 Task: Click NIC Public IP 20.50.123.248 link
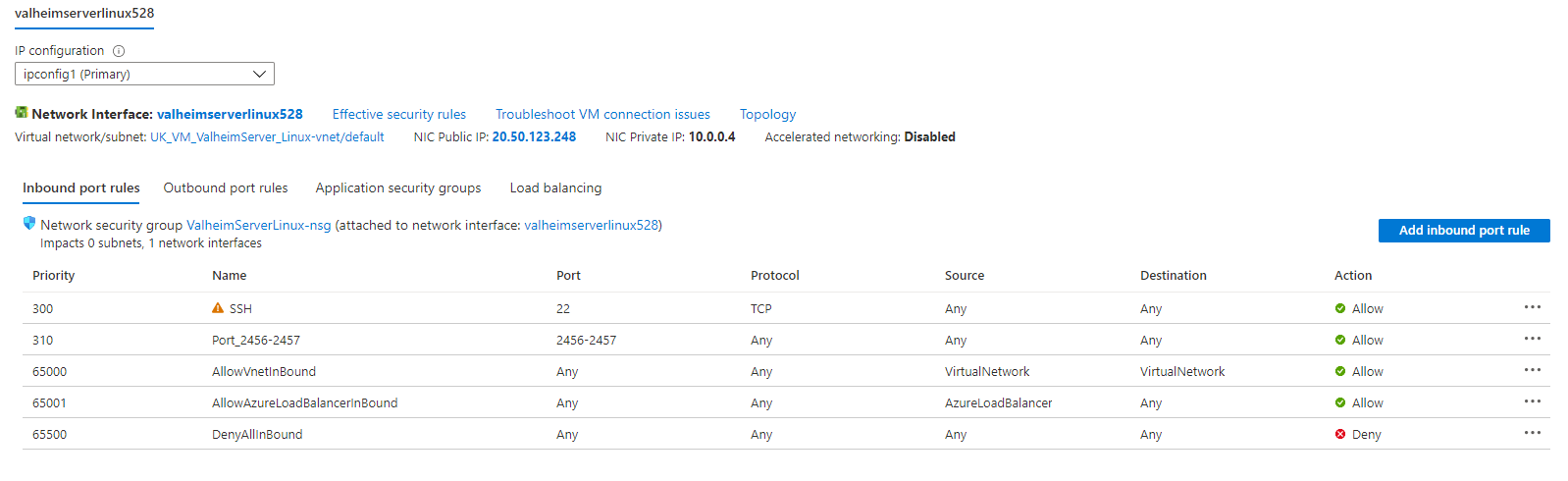tap(534, 137)
